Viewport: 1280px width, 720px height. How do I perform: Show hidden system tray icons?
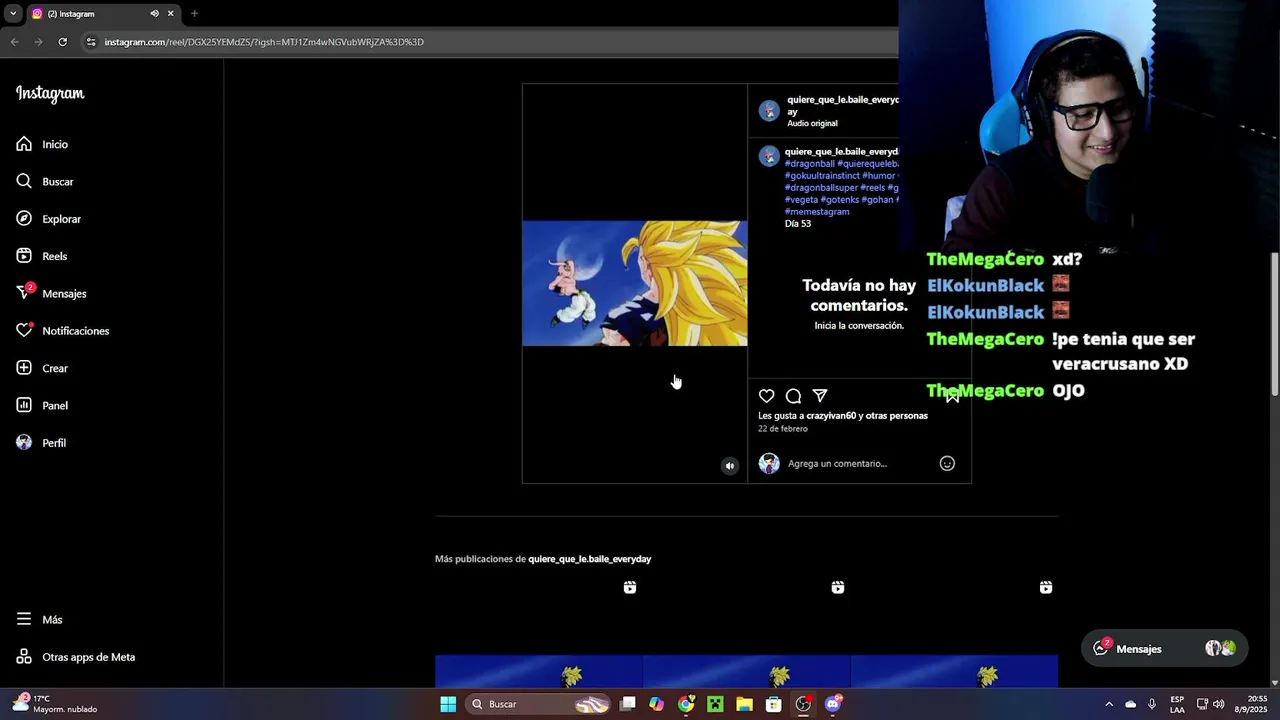[x=1108, y=704]
